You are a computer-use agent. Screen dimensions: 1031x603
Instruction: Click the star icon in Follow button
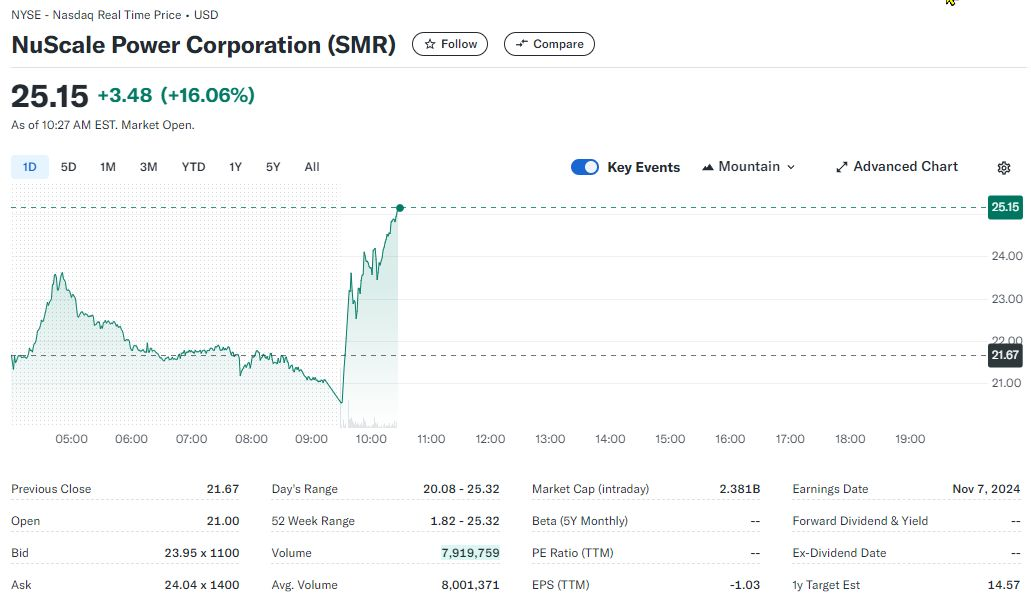(x=430, y=44)
